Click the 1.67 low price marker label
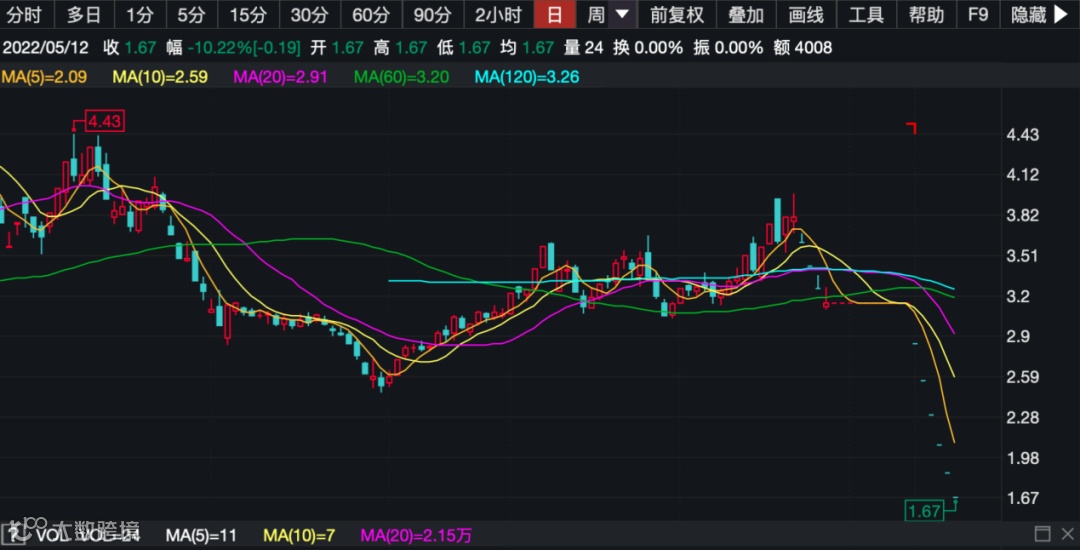 (x=924, y=511)
